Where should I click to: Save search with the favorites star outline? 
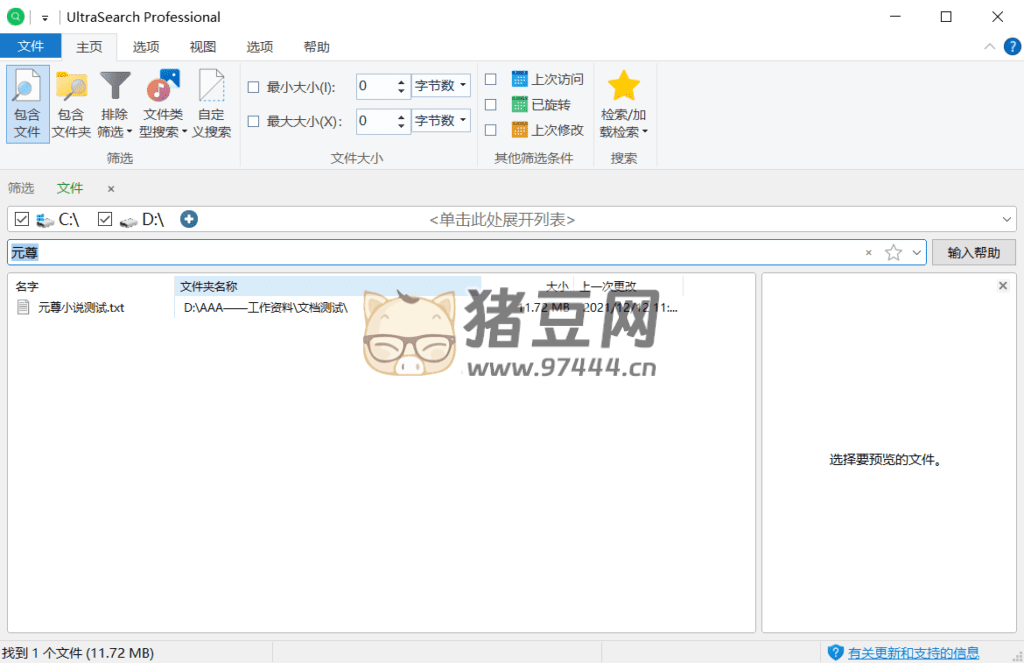point(893,252)
